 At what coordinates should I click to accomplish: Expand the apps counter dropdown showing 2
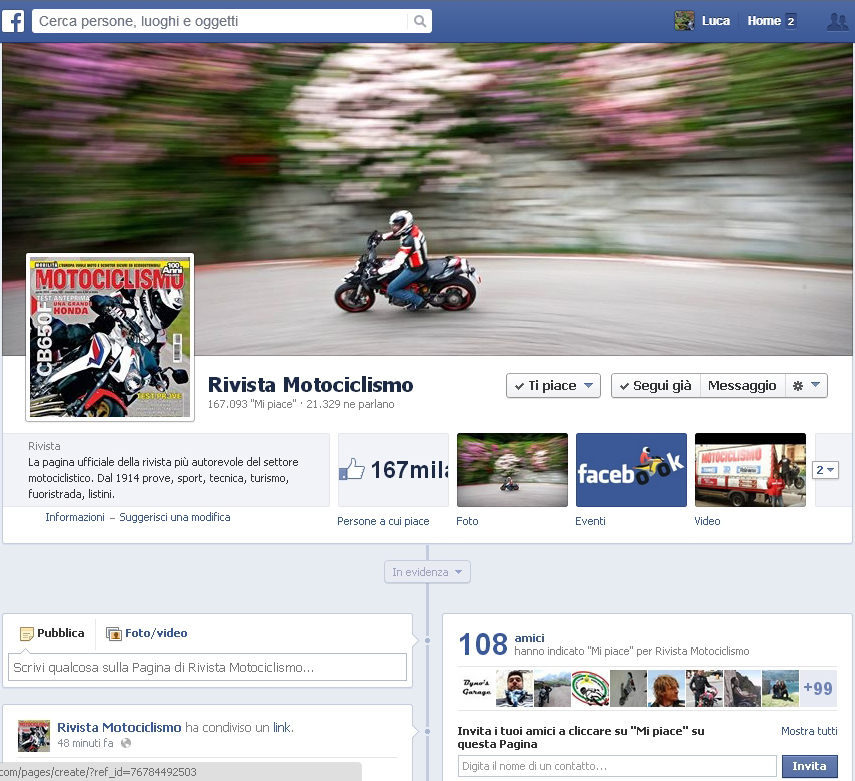[825, 470]
